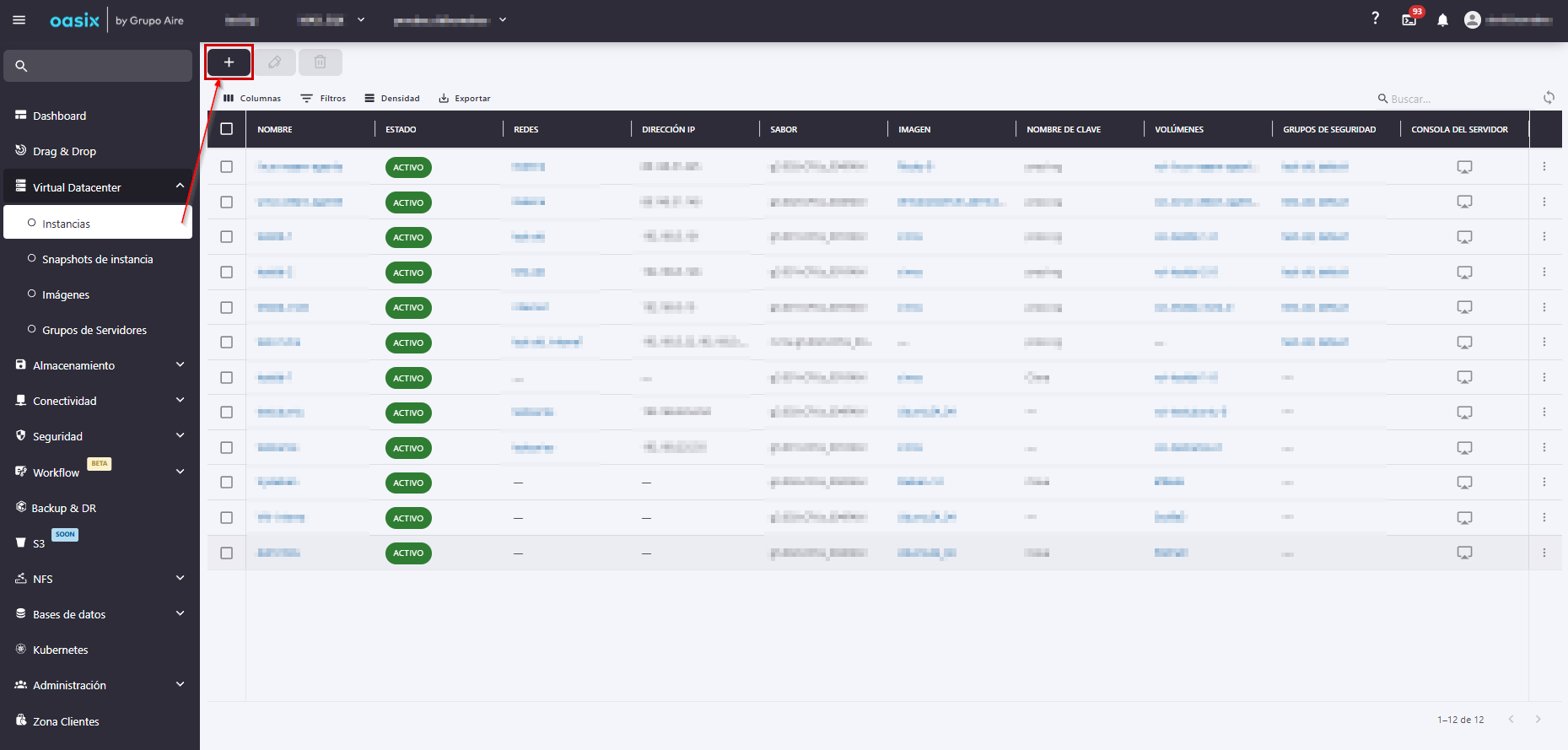Viewport: 1568px width, 750px height.
Task: Click the plus icon to create instance
Action: pyautogui.click(x=229, y=62)
